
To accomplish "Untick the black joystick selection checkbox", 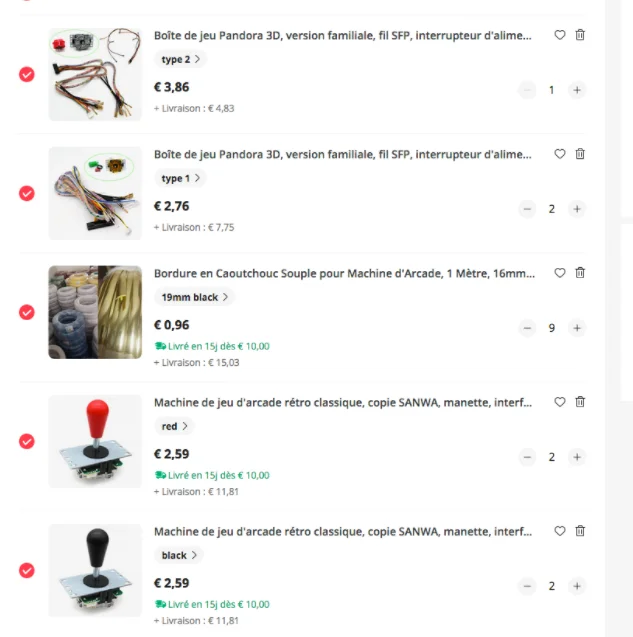I will pos(27,570).
